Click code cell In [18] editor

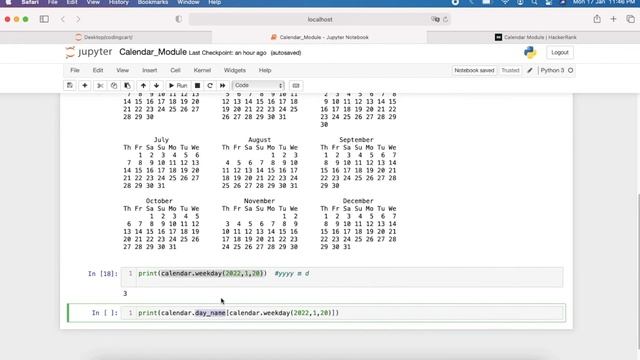coord(342,277)
